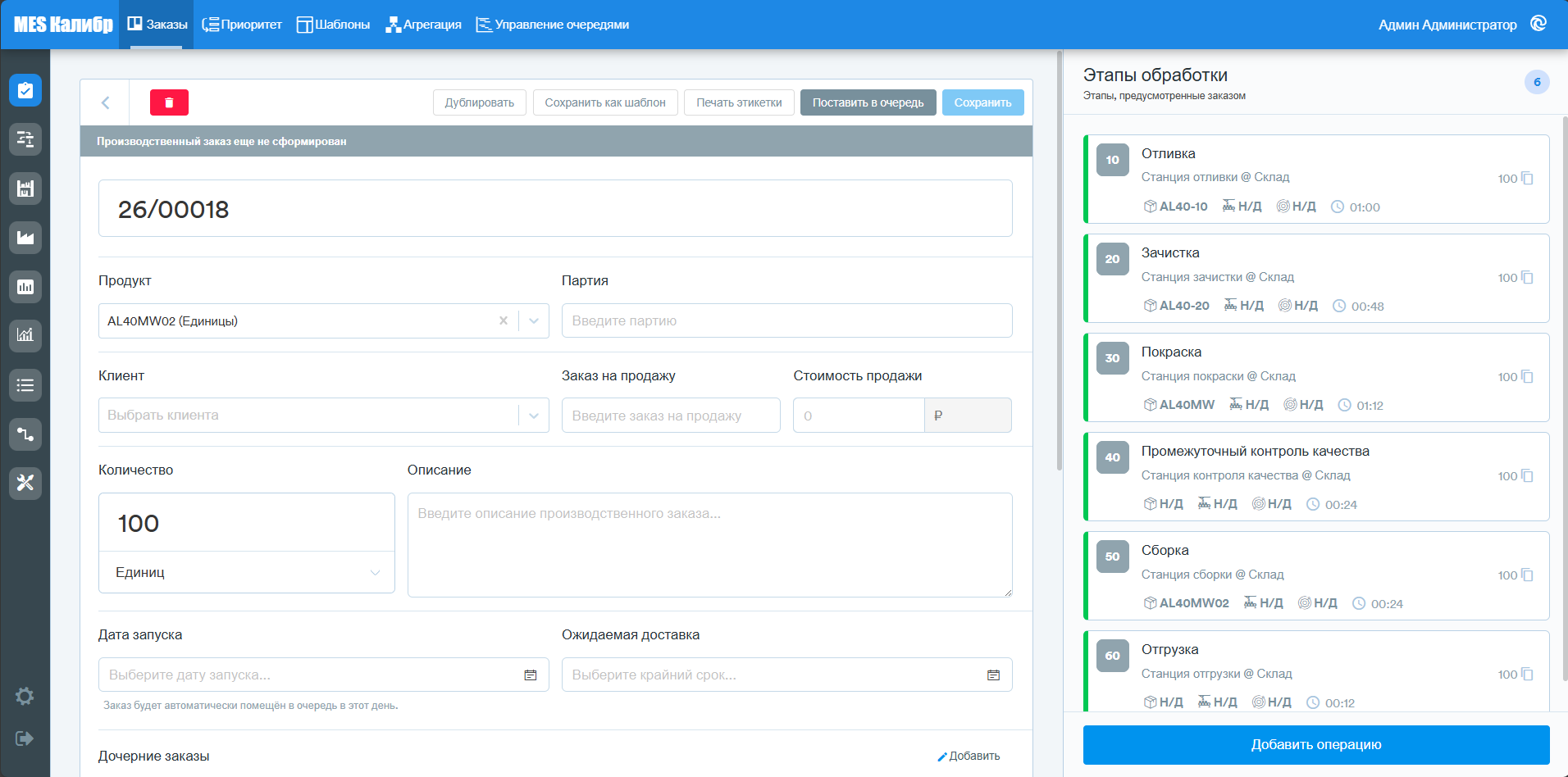Image resolution: width=1568 pixels, height=777 pixels.
Task: Click the Описание text area
Action: pos(709,545)
